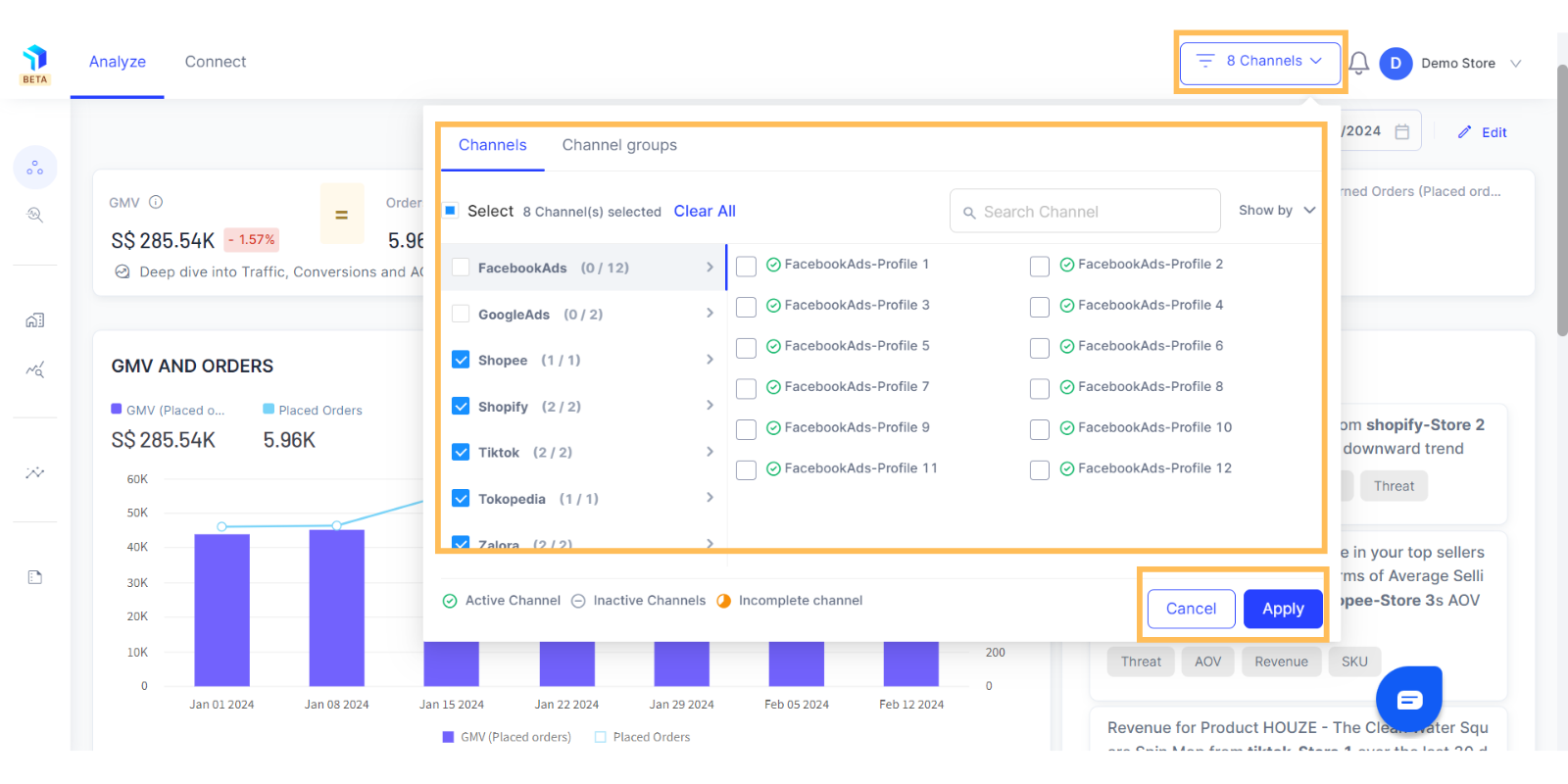Click purple GMV legend swatch below chart
Image resolution: width=1568 pixels, height=784 pixels.
click(448, 737)
